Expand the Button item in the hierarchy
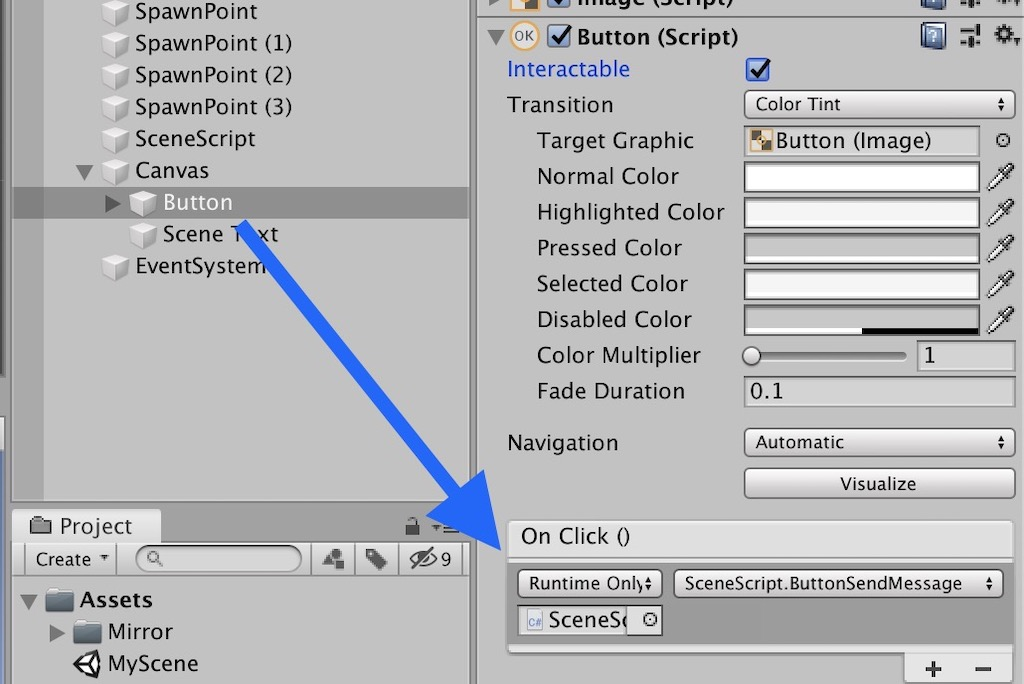The width and height of the screenshot is (1024, 684). click(113, 203)
